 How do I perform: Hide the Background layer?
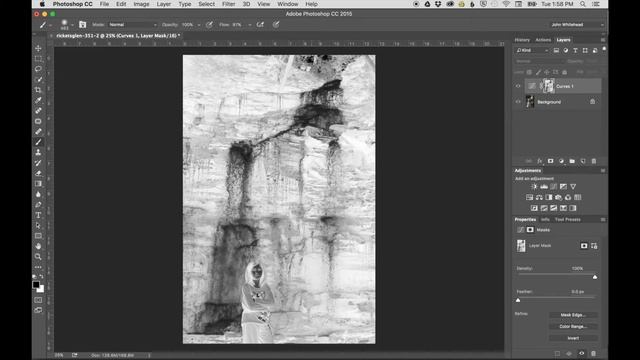pyautogui.click(x=518, y=102)
